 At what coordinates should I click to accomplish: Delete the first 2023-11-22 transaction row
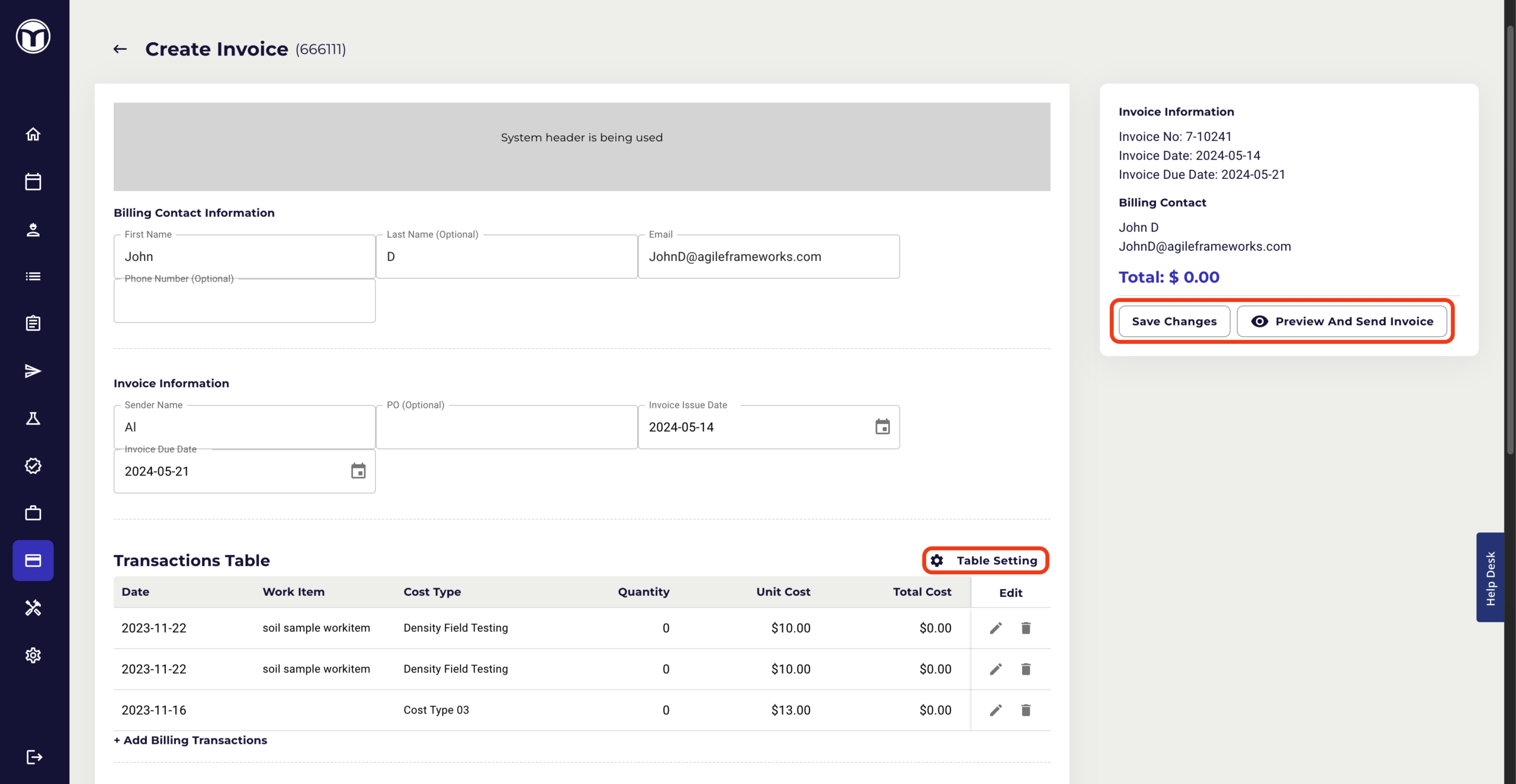(1026, 628)
